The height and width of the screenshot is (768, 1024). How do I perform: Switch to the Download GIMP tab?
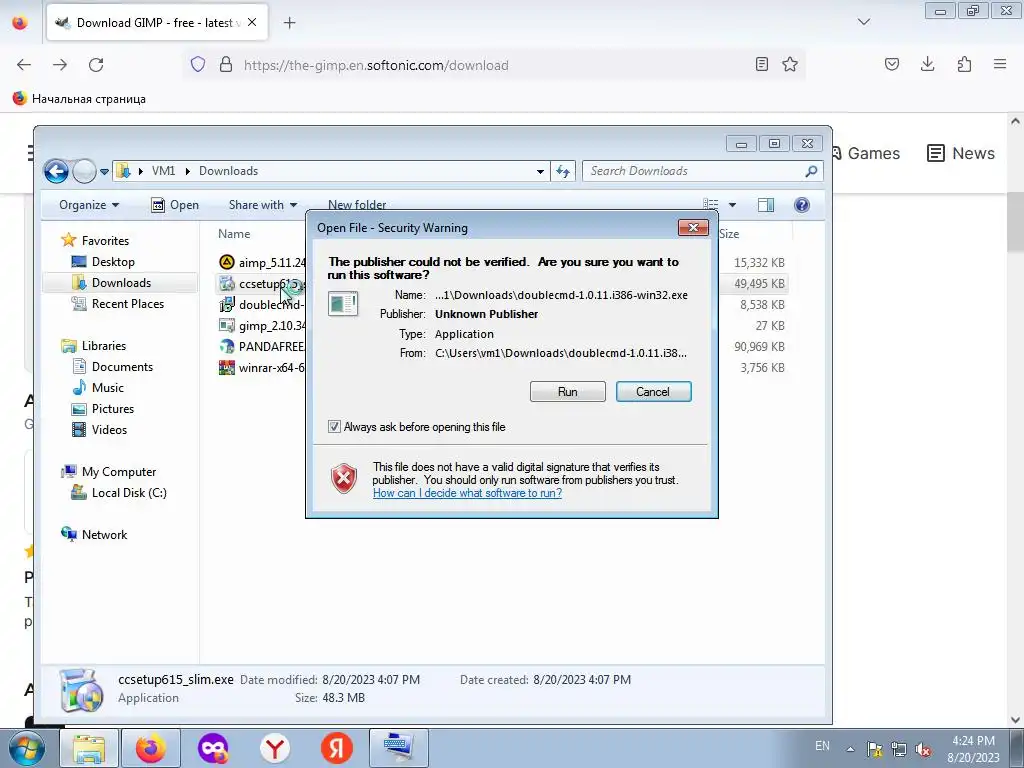coord(155,23)
